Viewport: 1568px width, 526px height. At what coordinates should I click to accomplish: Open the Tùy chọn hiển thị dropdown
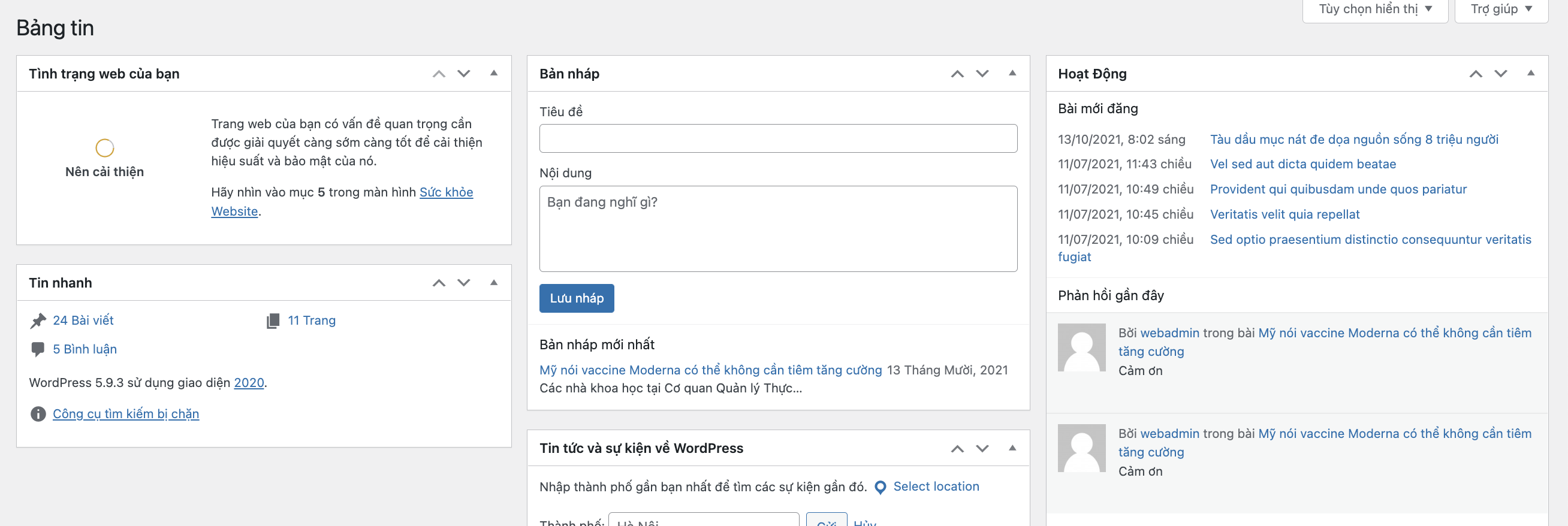pyautogui.click(x=1374, y=9)
